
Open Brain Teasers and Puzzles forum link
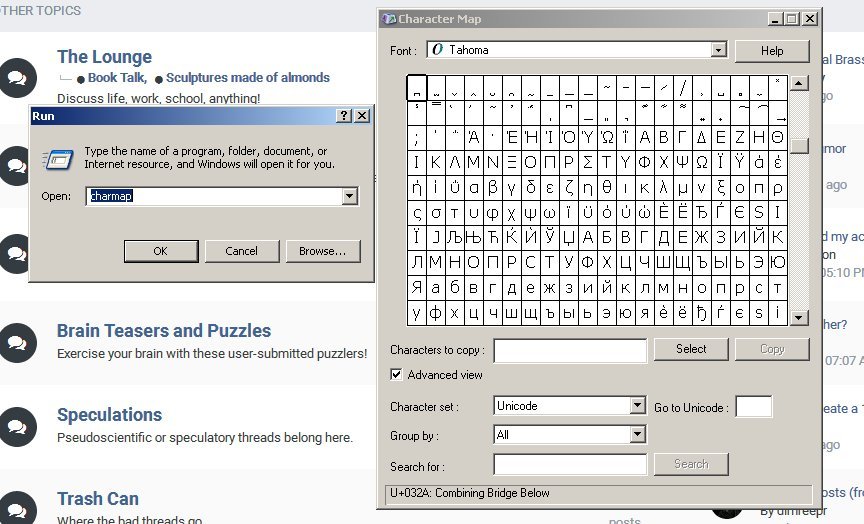pos(164,331)
